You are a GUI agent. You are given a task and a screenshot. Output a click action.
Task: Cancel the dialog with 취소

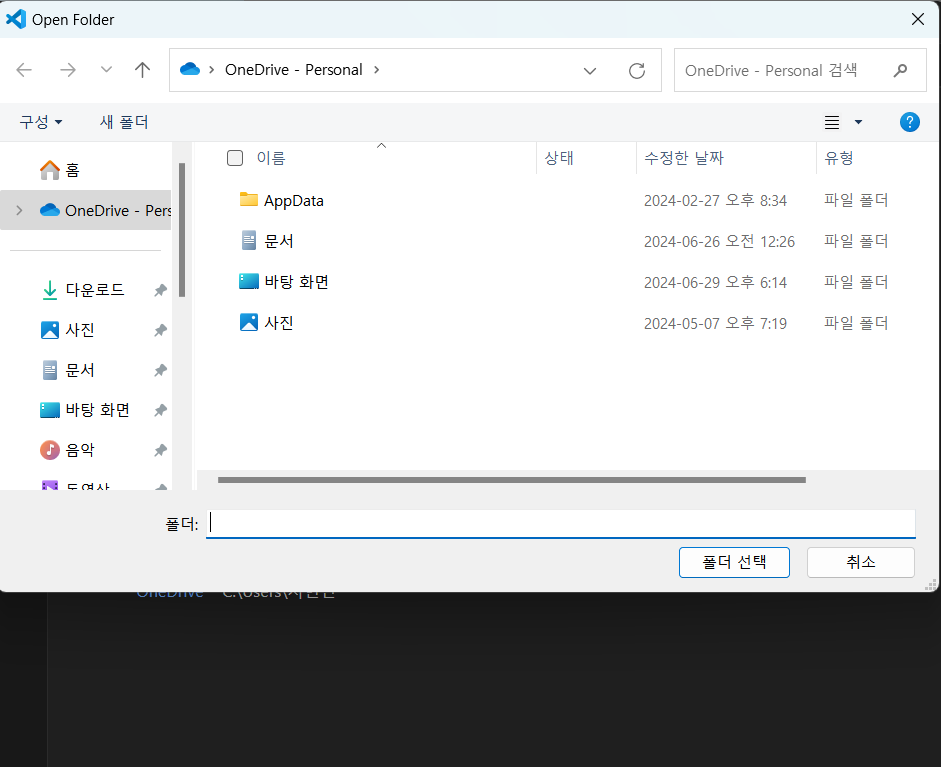pos(861,562)
